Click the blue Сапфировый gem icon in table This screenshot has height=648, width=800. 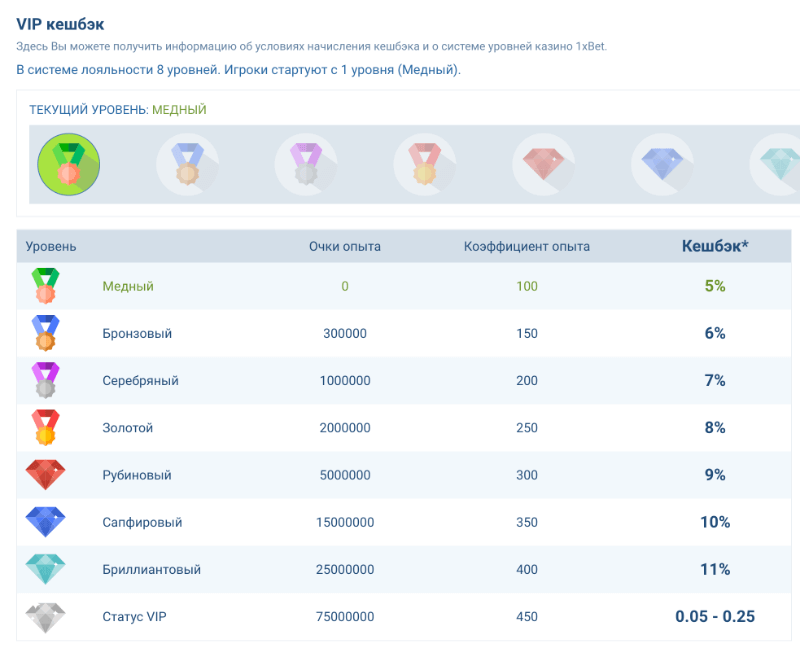pyautogui.click(x=45, y=522)
